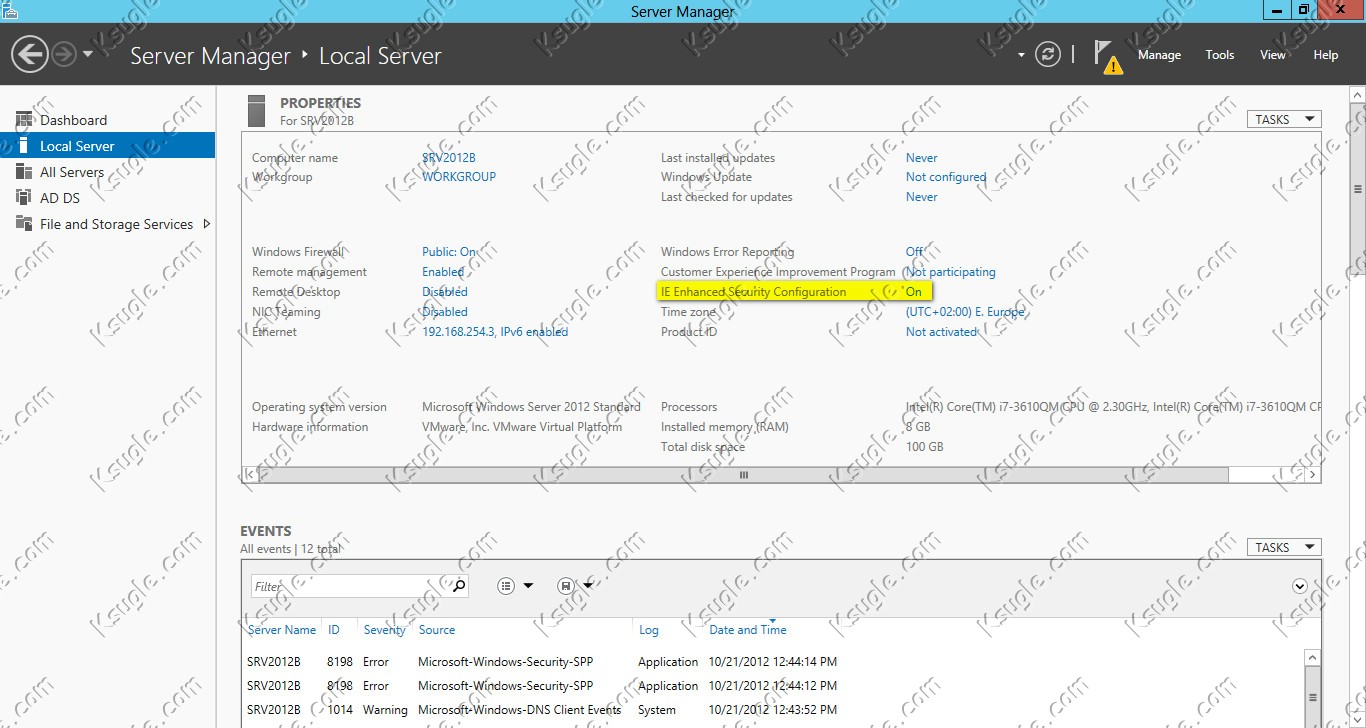
Task: Click the Properties horizontal scrollbar
Action: tap(744, 475)
